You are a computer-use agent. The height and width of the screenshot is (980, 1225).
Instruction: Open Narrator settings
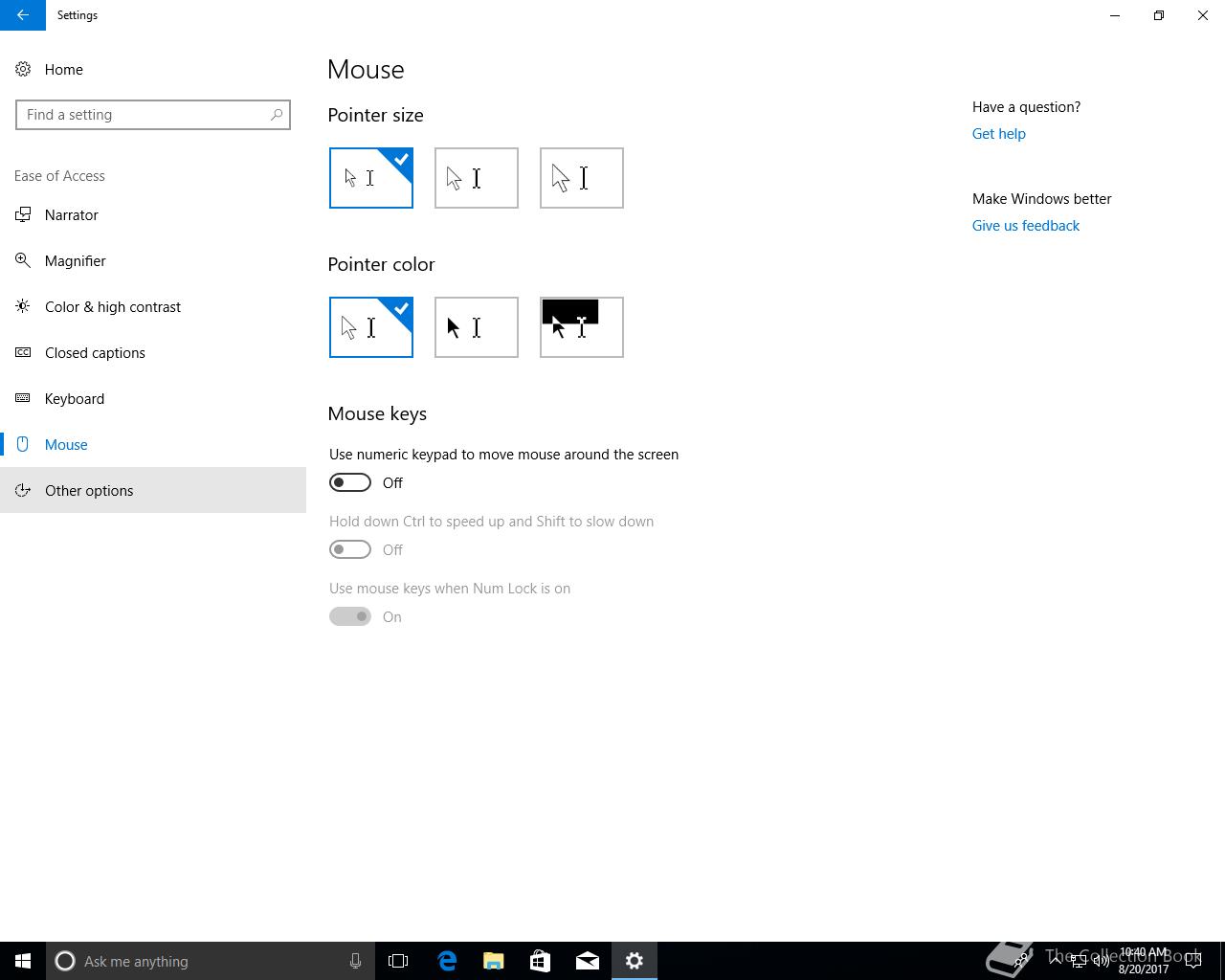[x=153, y=215]
